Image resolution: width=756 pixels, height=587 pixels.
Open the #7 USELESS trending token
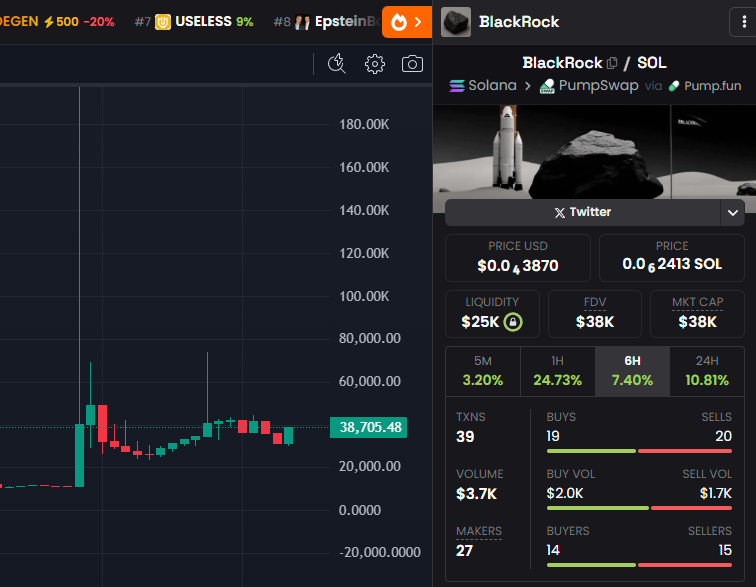[x=194, y=22]
